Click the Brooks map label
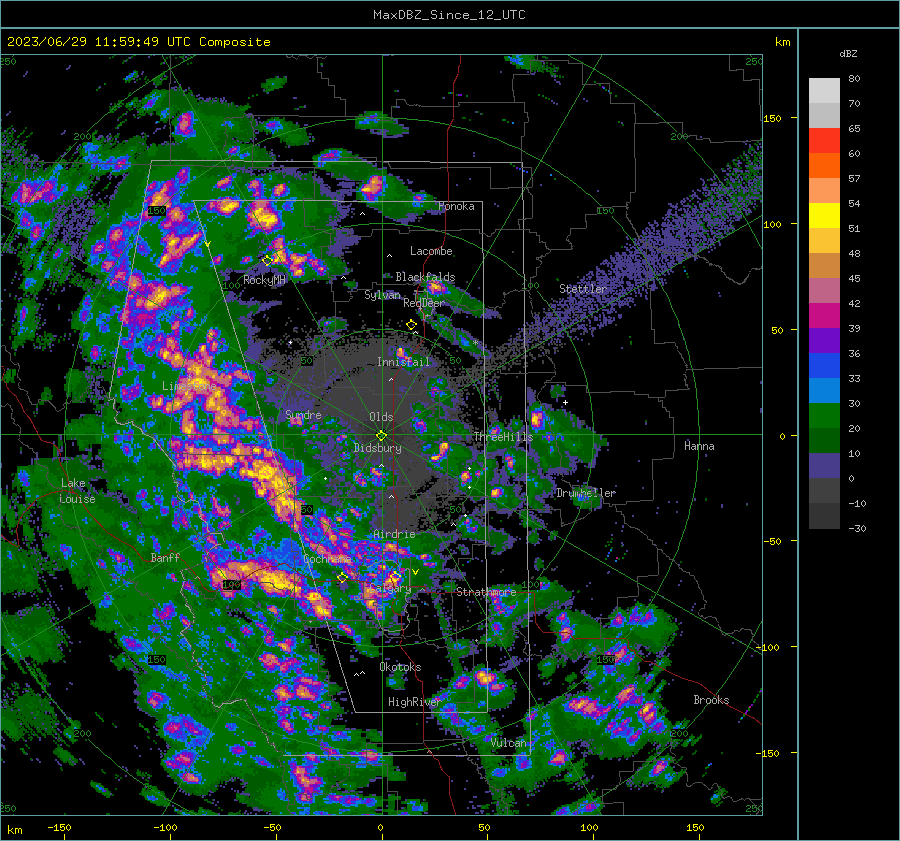Viewport: 900px width, 841px height. 711,700
